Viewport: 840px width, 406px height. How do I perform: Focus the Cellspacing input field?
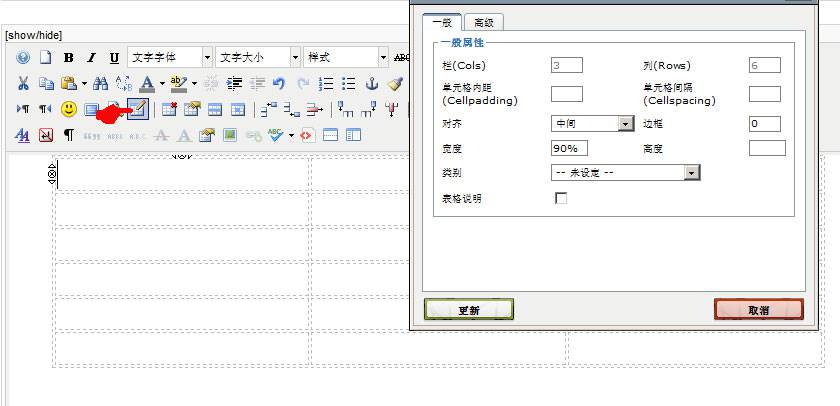click(764, 94)
